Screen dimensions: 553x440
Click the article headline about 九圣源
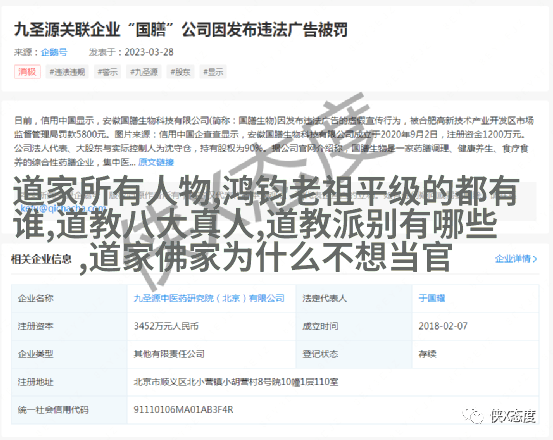click(181, 30)
